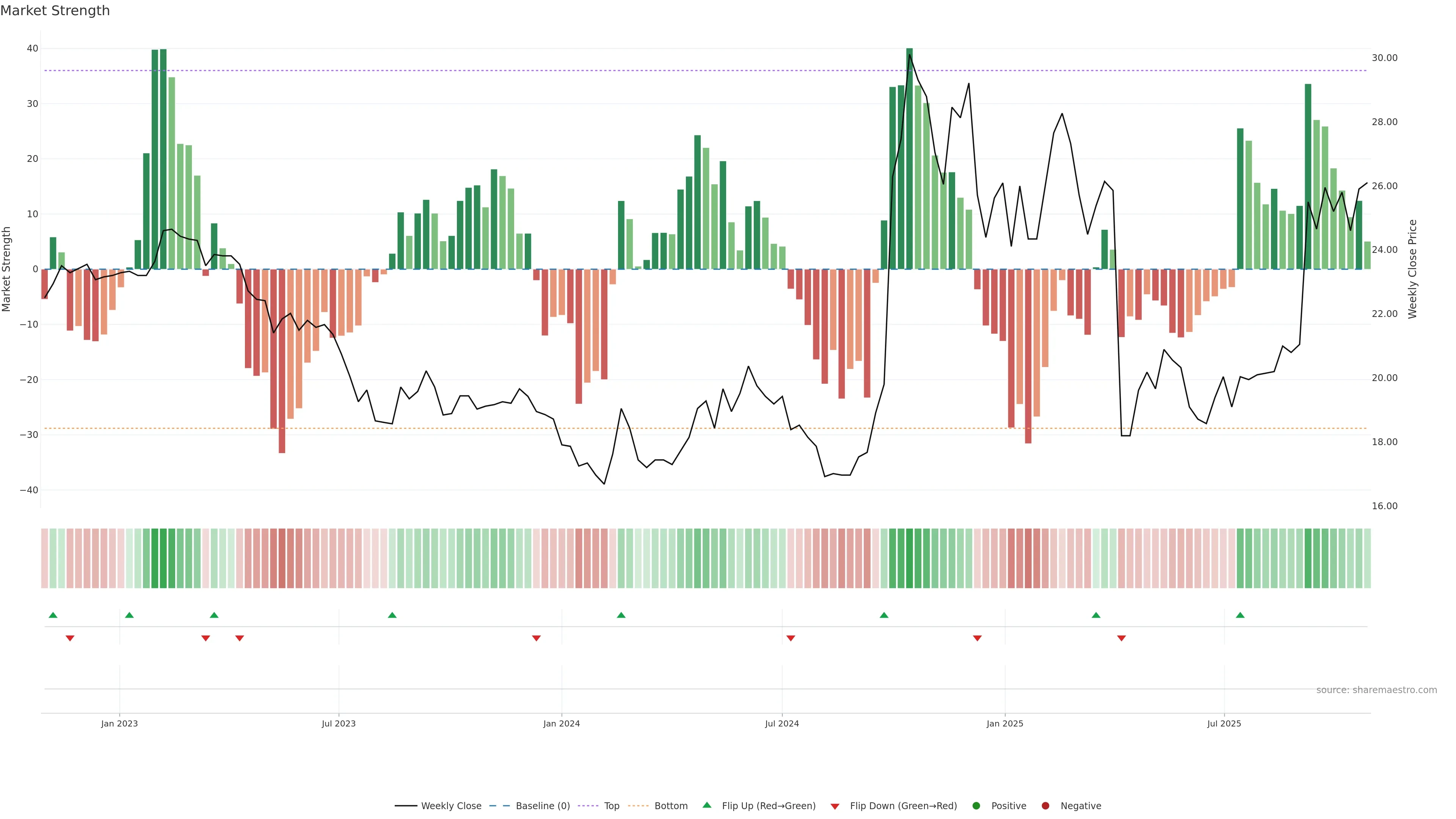1456x819 pixels.
Task: Click the Market Strength chart title
Action: point(55,11)
